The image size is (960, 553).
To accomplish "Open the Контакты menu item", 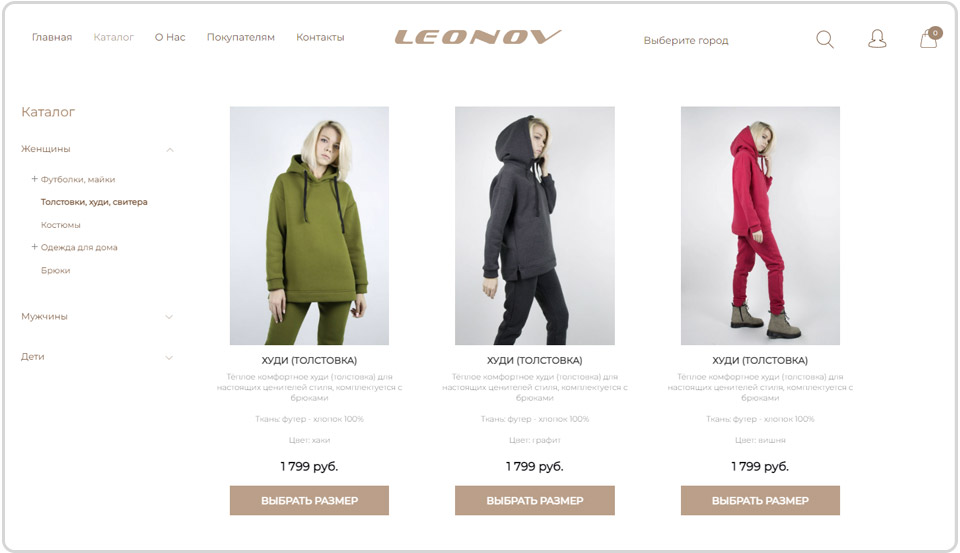I will [x=320, y=37].
